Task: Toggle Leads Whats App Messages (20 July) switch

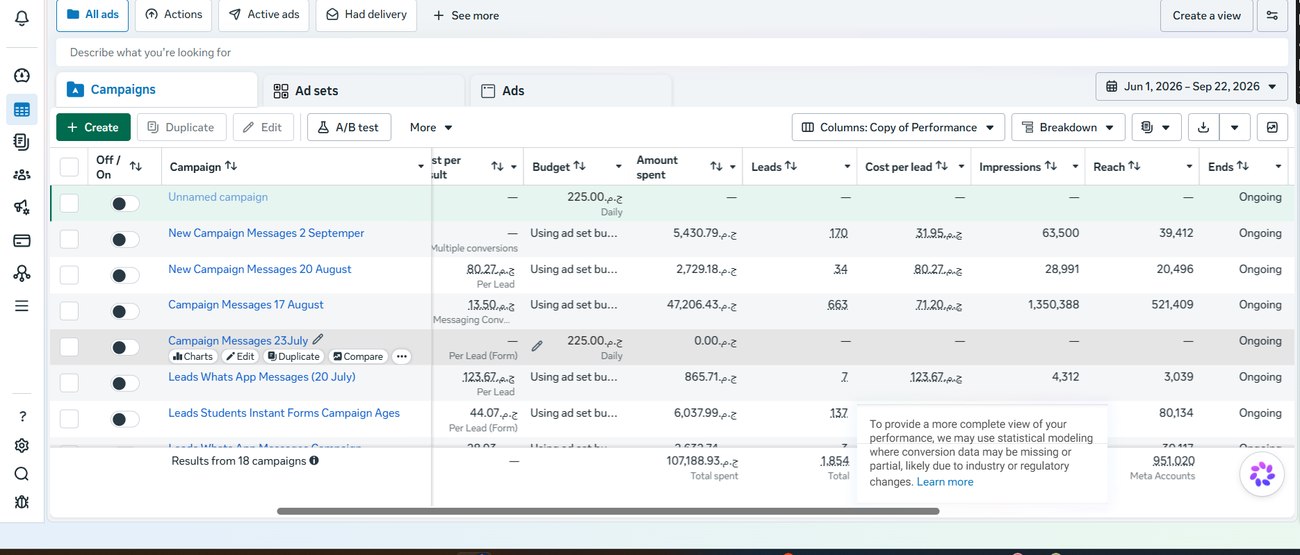Action: tap(125, 383)
